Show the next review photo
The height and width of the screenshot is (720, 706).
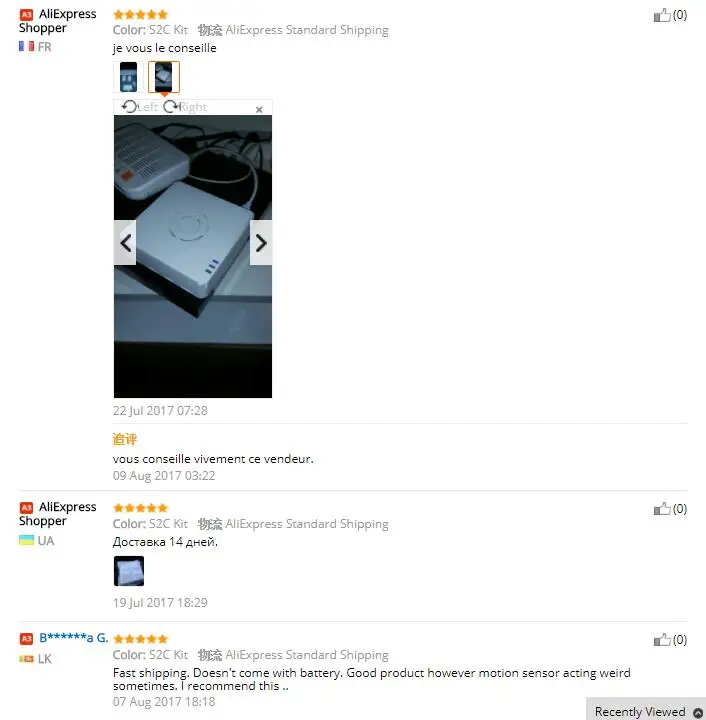coord(261,242)
